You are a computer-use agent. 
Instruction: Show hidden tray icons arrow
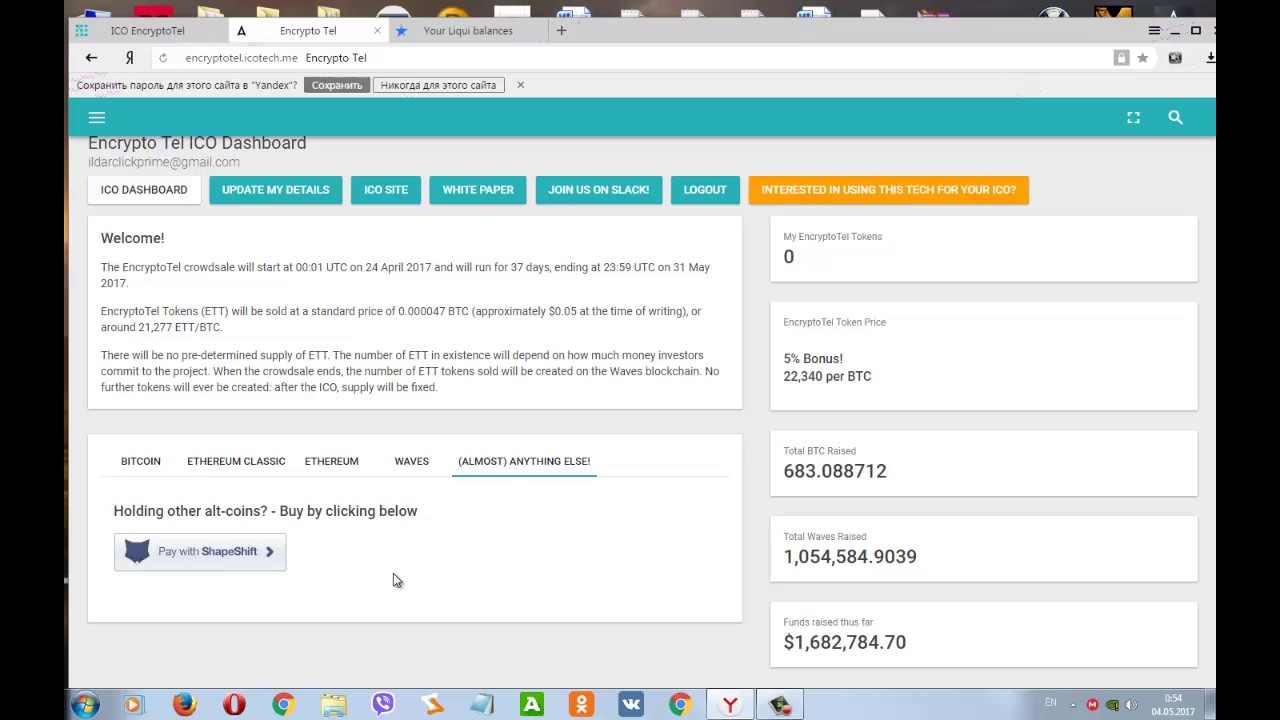click(1073, 705)
